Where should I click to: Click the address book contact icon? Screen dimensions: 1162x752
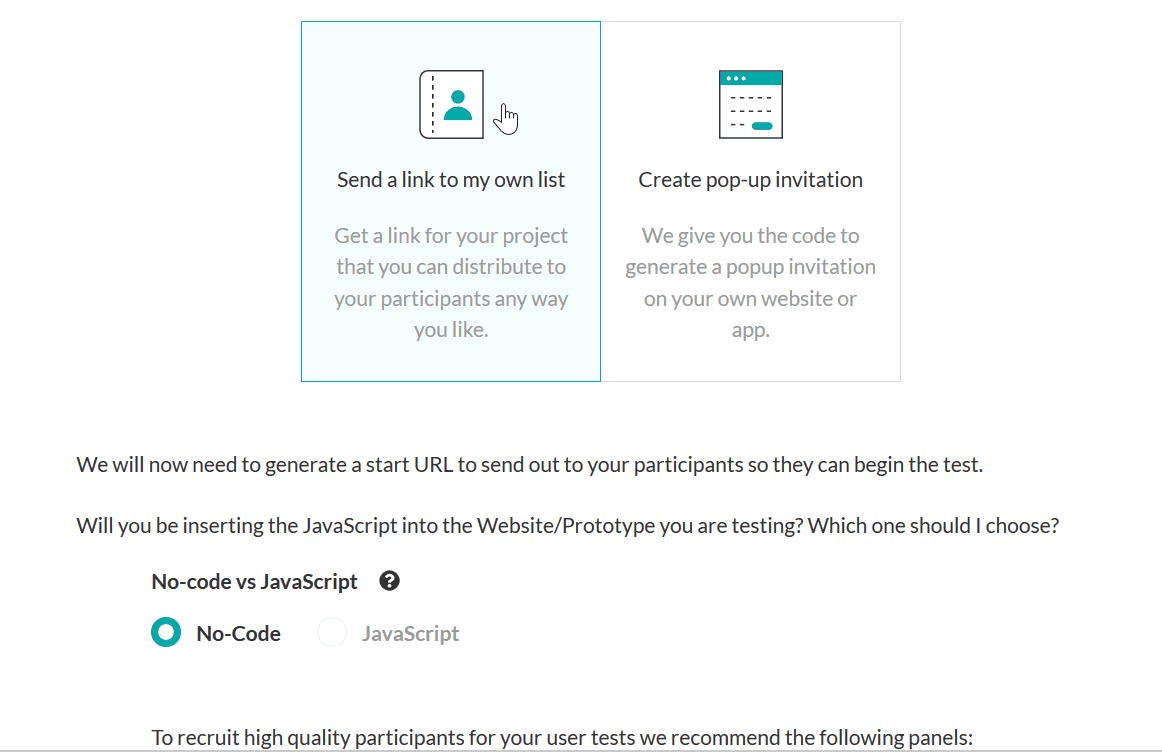click(x=451, y=104)
